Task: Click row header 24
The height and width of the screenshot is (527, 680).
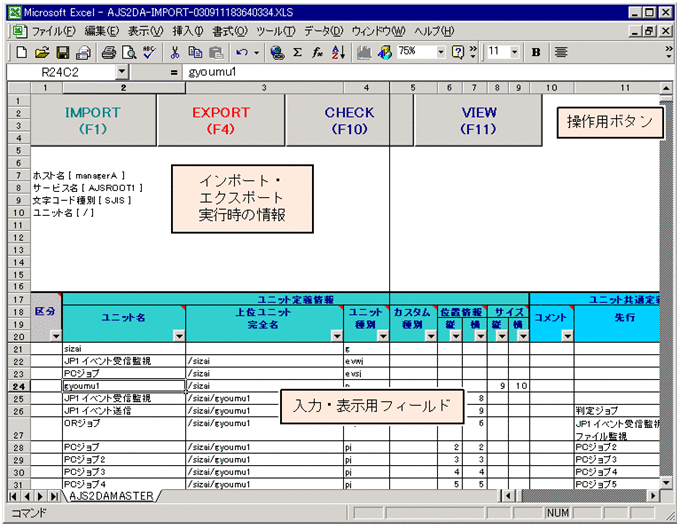Action: (x=19, y=386)
